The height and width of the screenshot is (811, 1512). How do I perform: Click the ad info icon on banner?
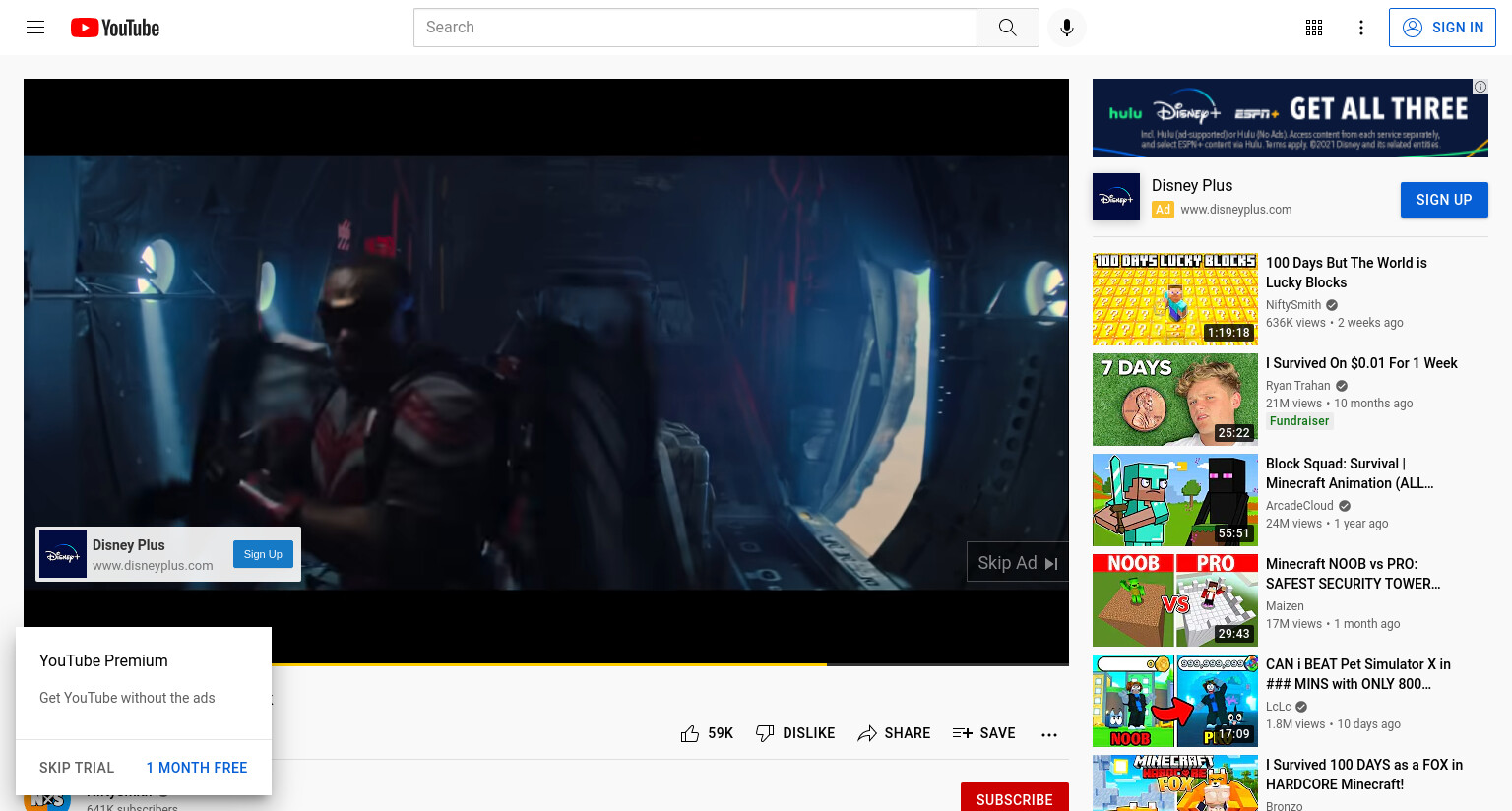point(1480,87)
